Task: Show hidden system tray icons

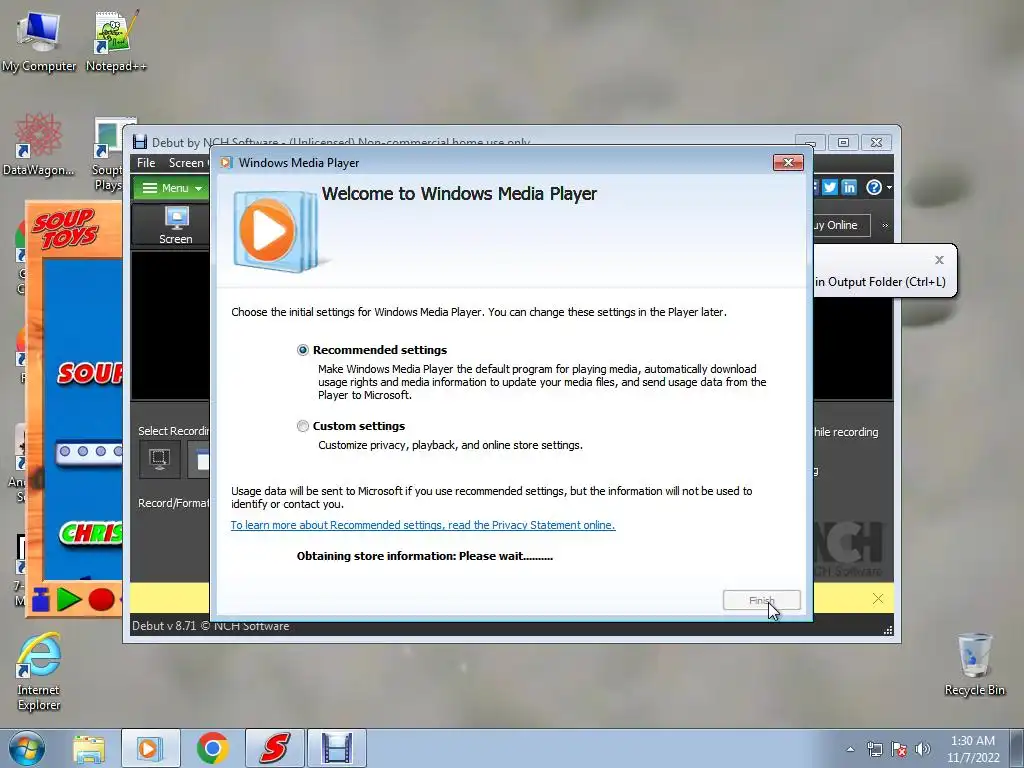Action: [850, 750]
